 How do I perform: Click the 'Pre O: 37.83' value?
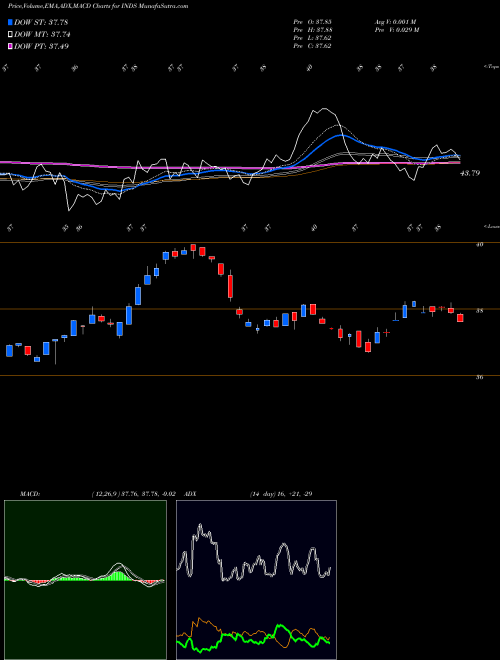pyautogui.click(x=313, y=22)
